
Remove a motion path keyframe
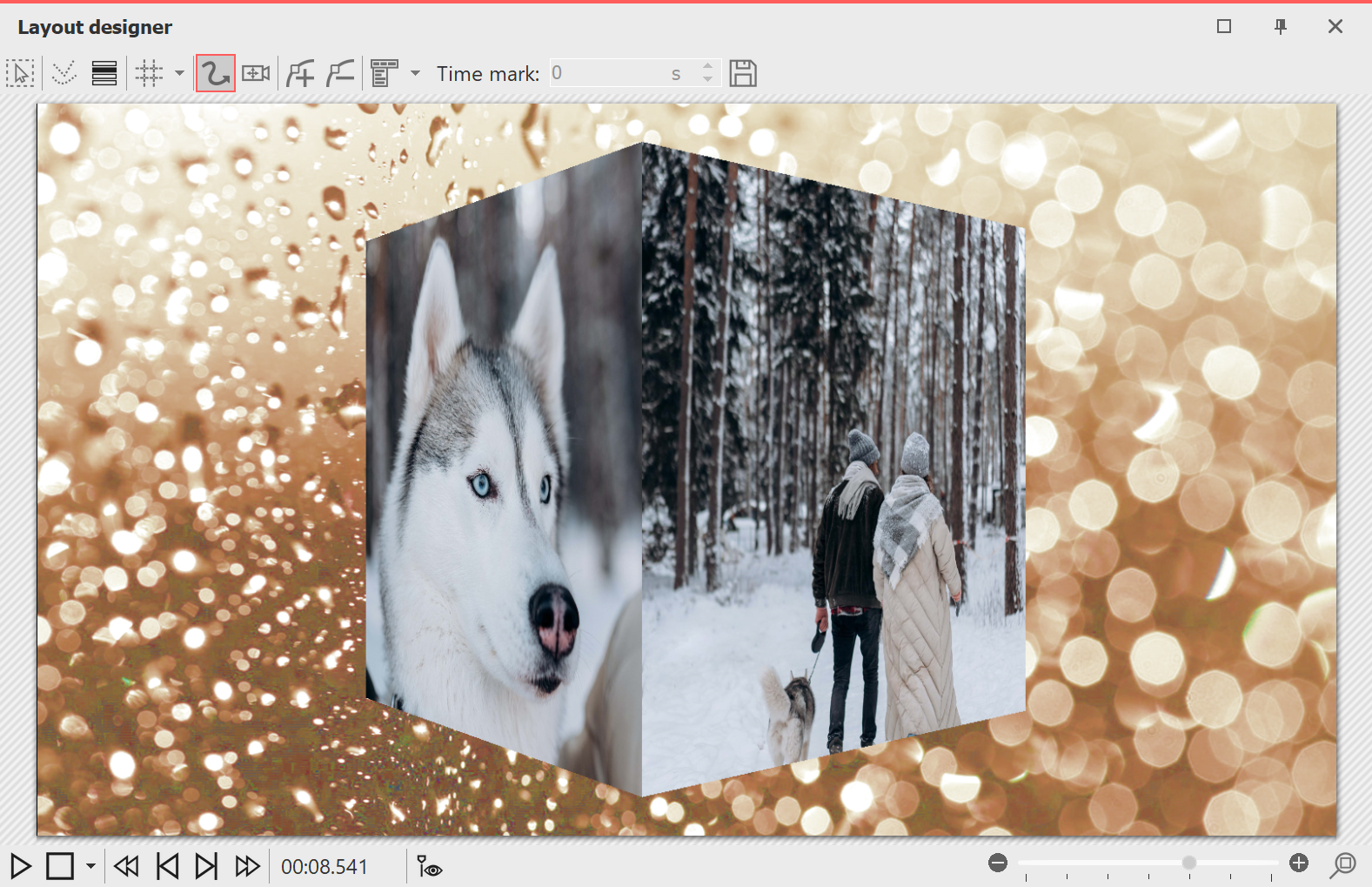point(340,73)
